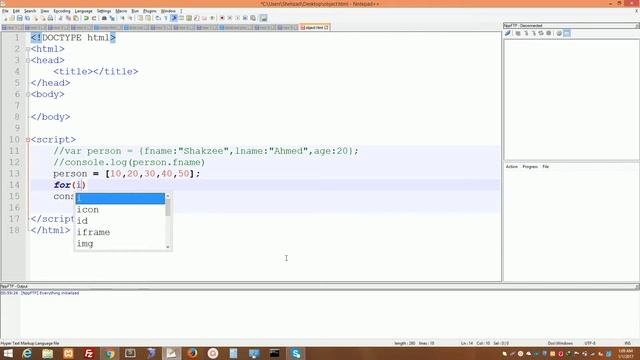The image size is (640, 360).
Task: Click the autocomplete list's down scroll arrow
Action: (168, 247)
